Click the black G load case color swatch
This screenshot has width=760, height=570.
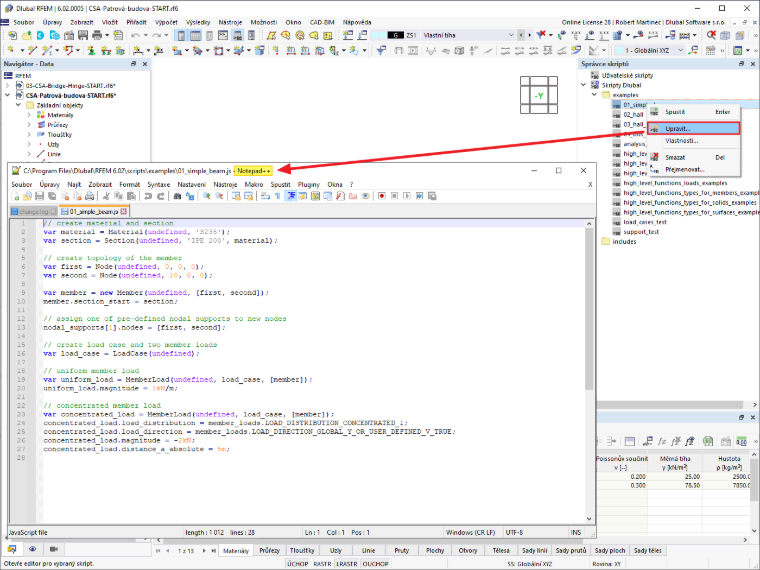(396, 35)
